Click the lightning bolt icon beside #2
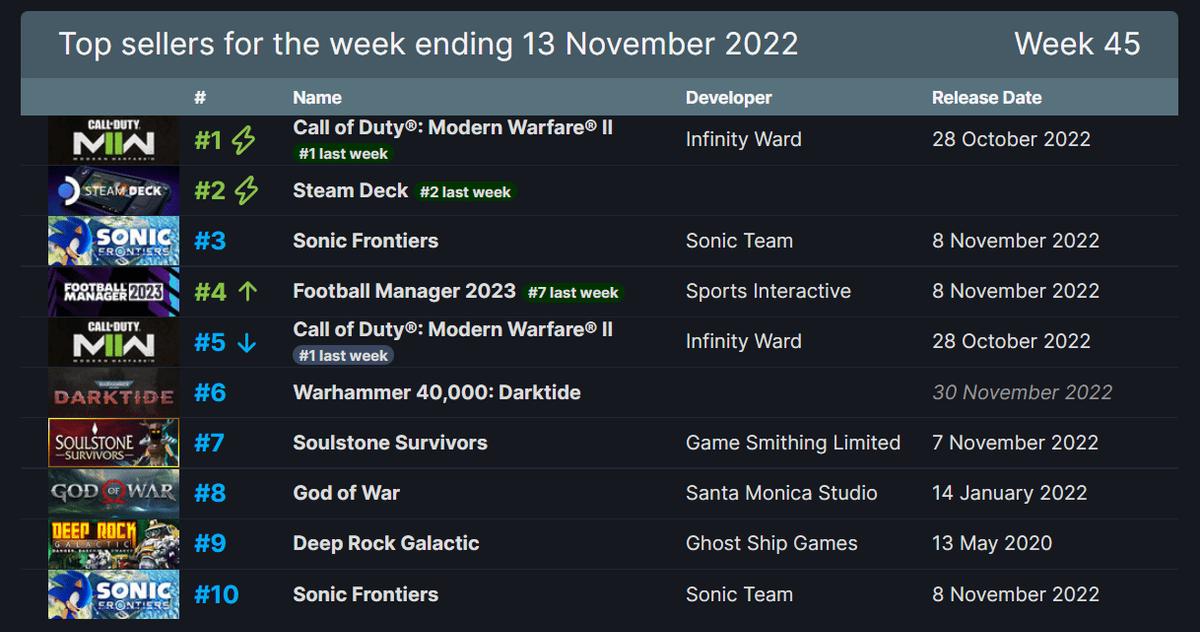 246,191
